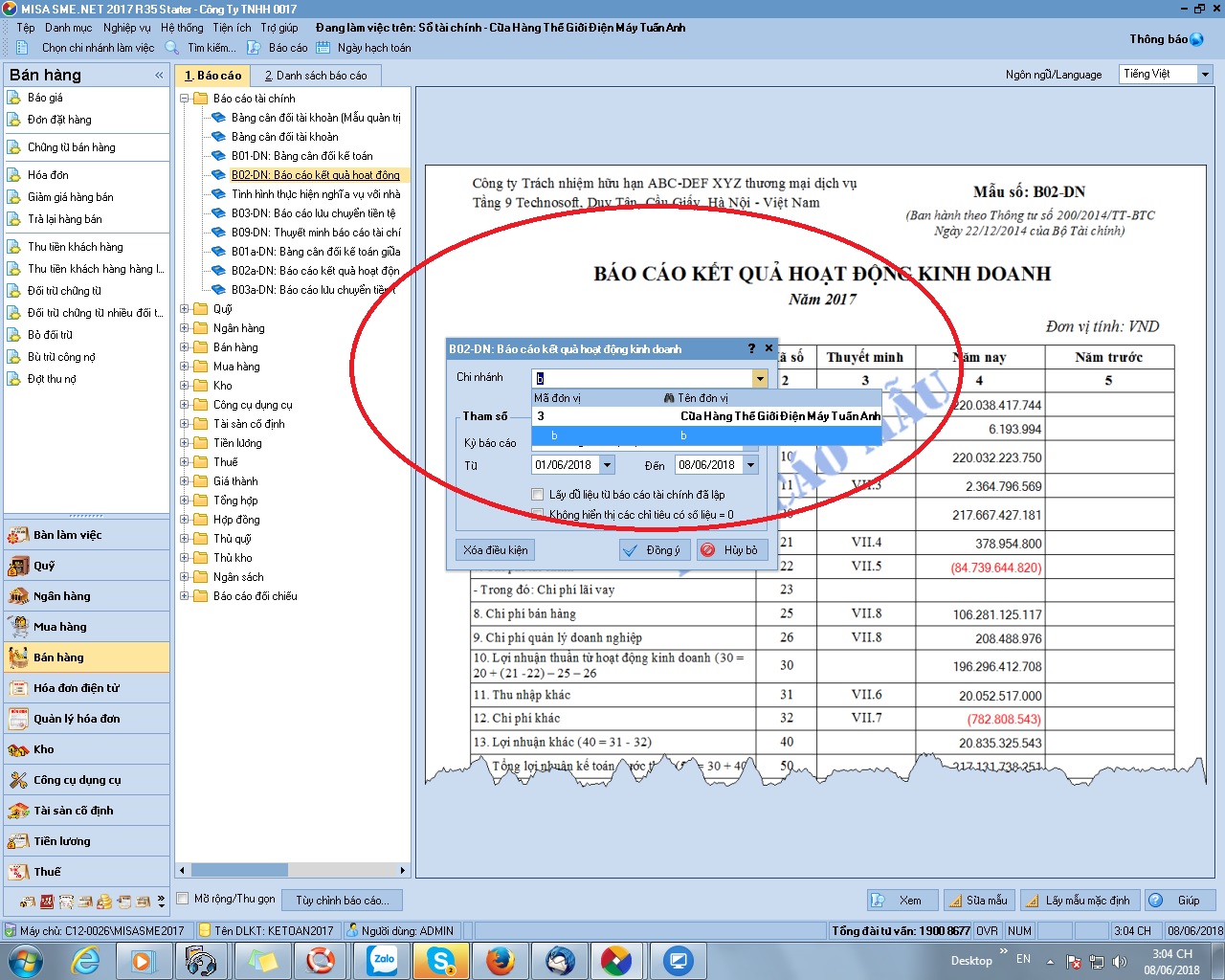Select highlighted branch row b
This screenshot has height=980, width=1225.
tap(706, 435)
